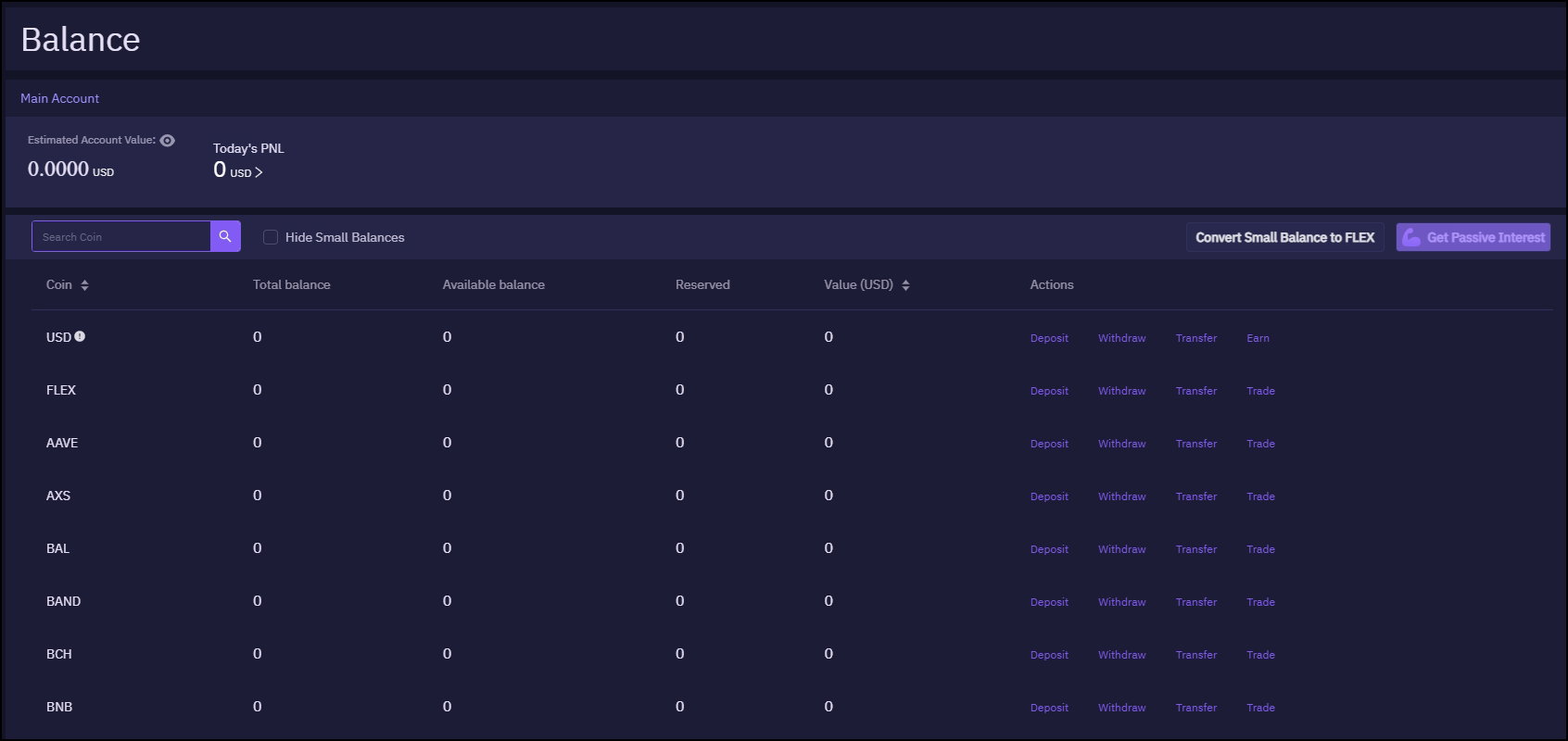Click the Total balance column header
The width and height of the screenshot is (1568, 741).
(x=292, y=284)
